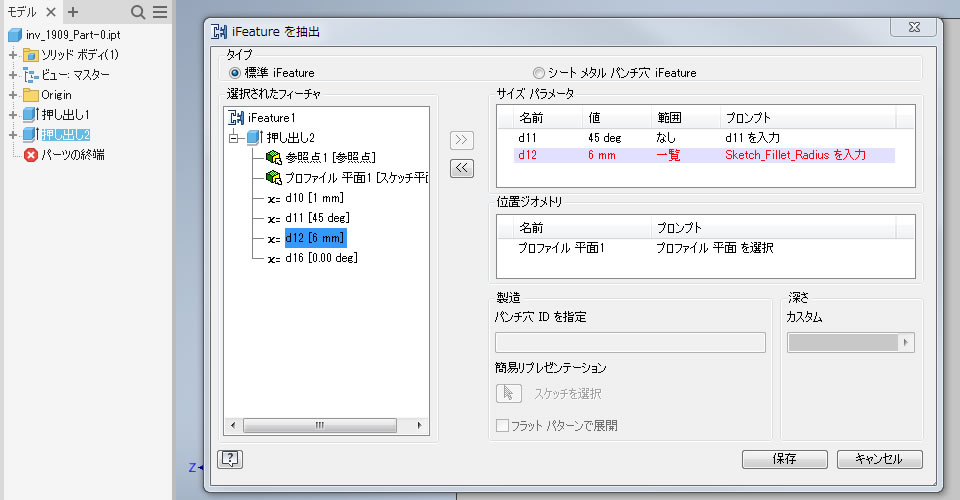The width and height of the screenshot is (960, 500).
Task: Open the model browser hamburger menu
Action: [x=160, y=12]
